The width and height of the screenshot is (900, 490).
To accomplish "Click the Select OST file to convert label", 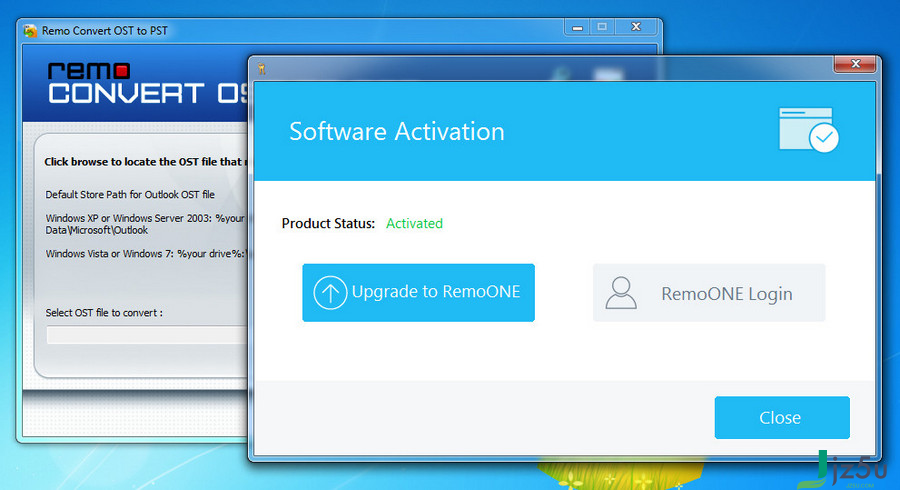I will 104,313.
